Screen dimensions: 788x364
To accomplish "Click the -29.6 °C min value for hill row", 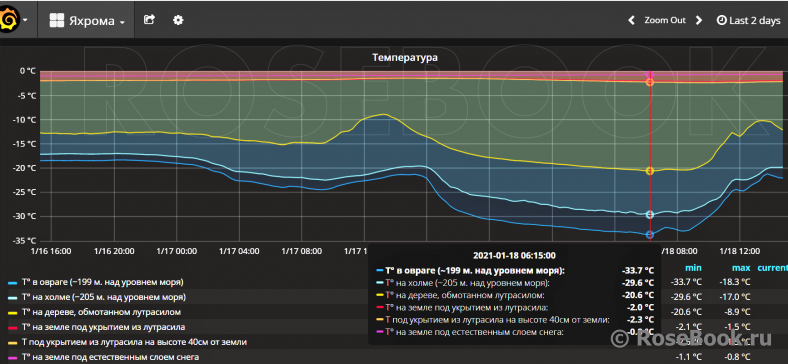I will point(686,297).
